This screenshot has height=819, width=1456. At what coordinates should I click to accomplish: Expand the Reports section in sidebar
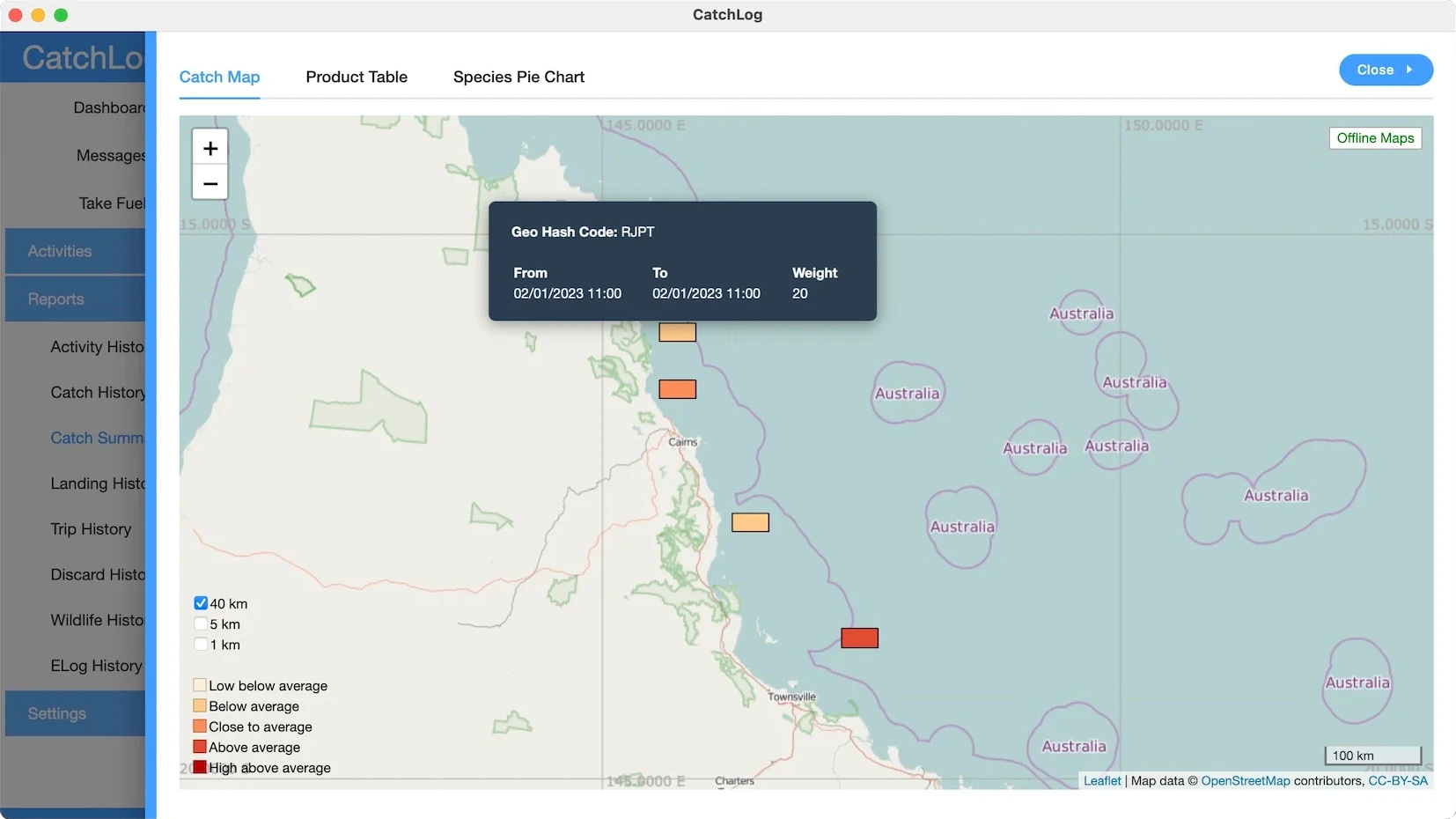(75, 299)
